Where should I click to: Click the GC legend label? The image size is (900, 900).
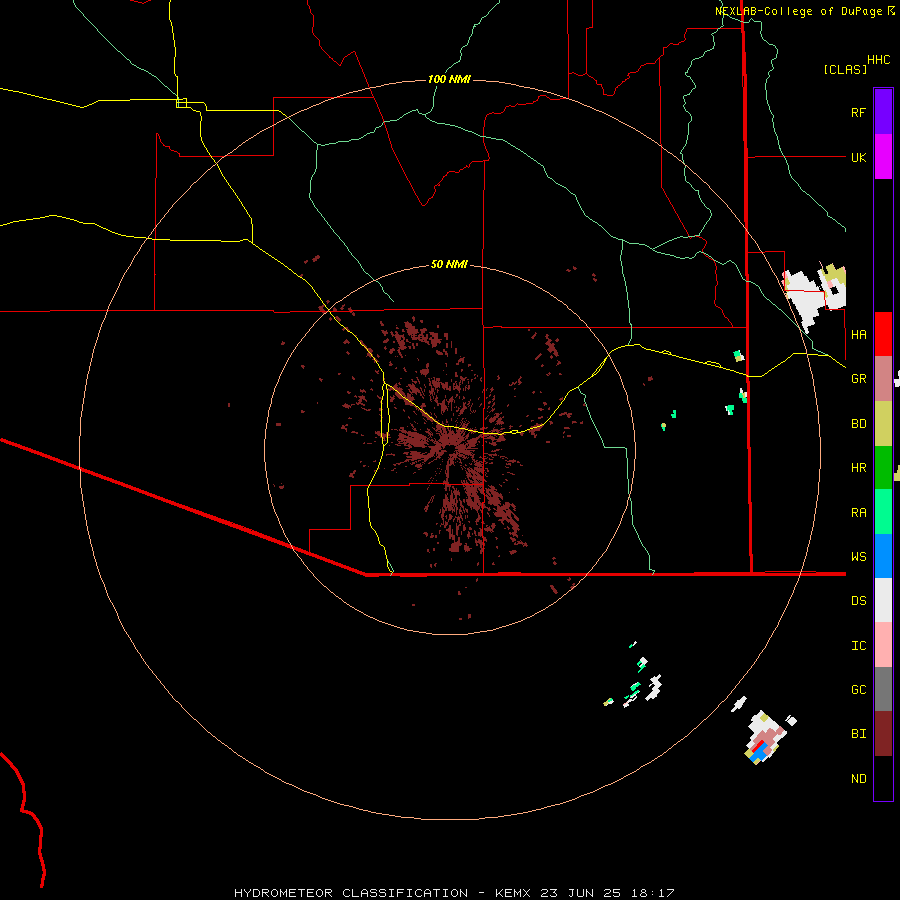tap(858, 690)
